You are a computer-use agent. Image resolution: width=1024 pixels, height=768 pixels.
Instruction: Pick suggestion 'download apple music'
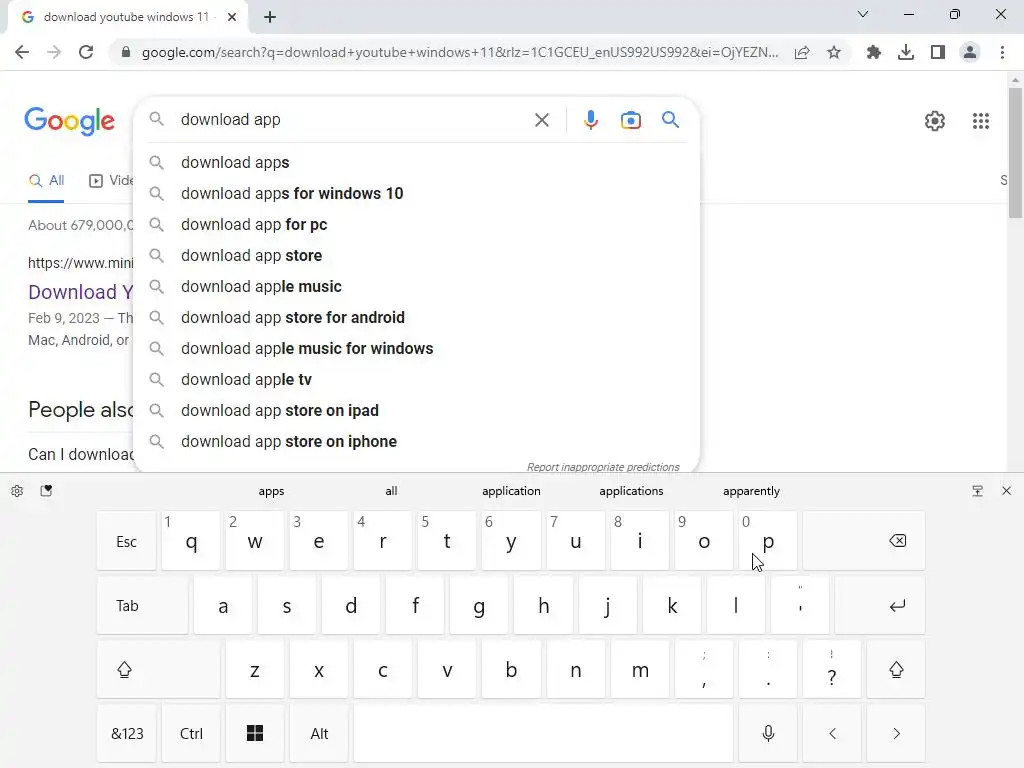(416, 287)
